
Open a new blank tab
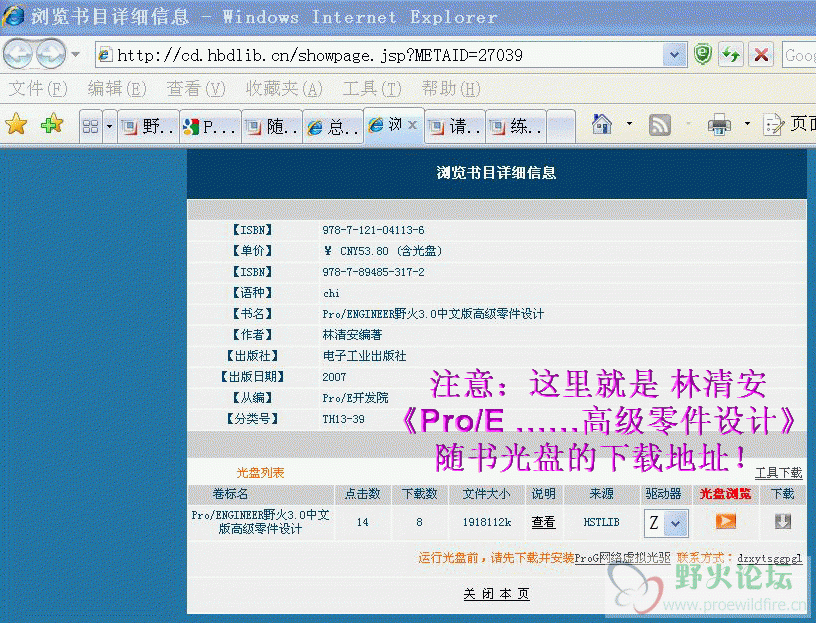[x=561, y=126]
